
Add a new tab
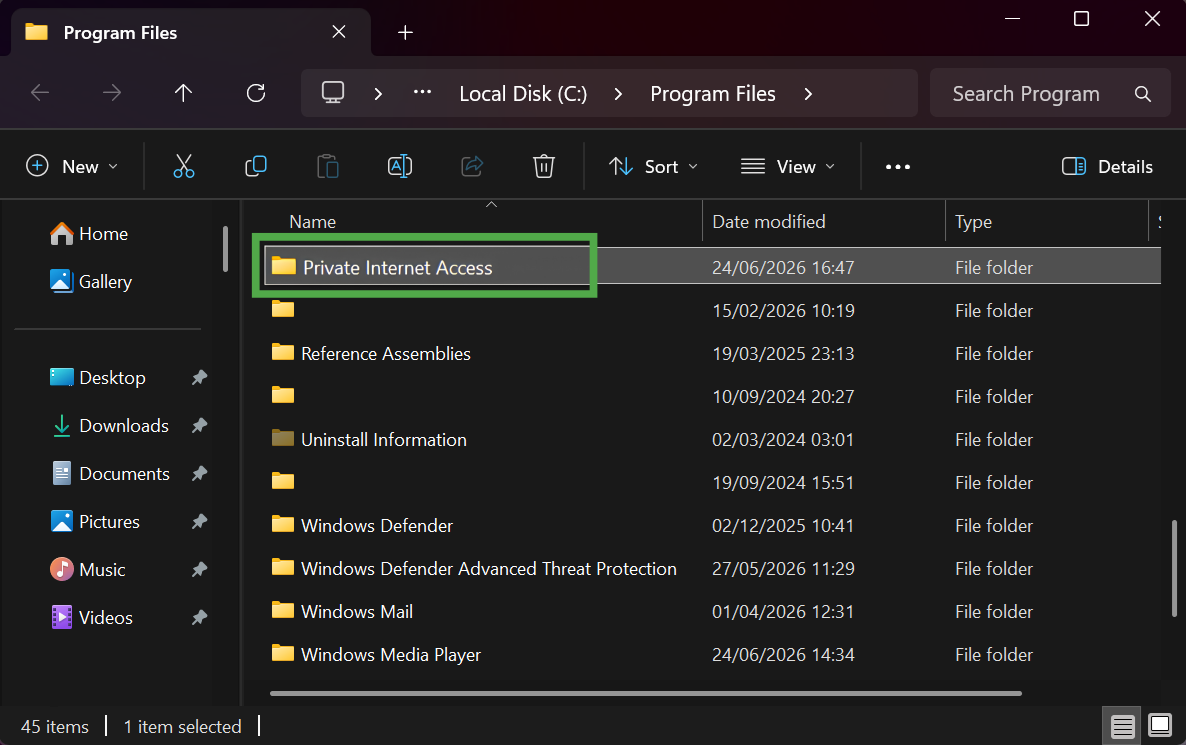click(405, 33)
